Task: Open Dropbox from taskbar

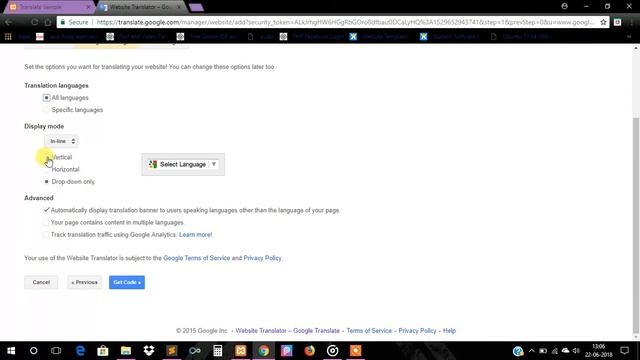Action: [x=149, y=351]
